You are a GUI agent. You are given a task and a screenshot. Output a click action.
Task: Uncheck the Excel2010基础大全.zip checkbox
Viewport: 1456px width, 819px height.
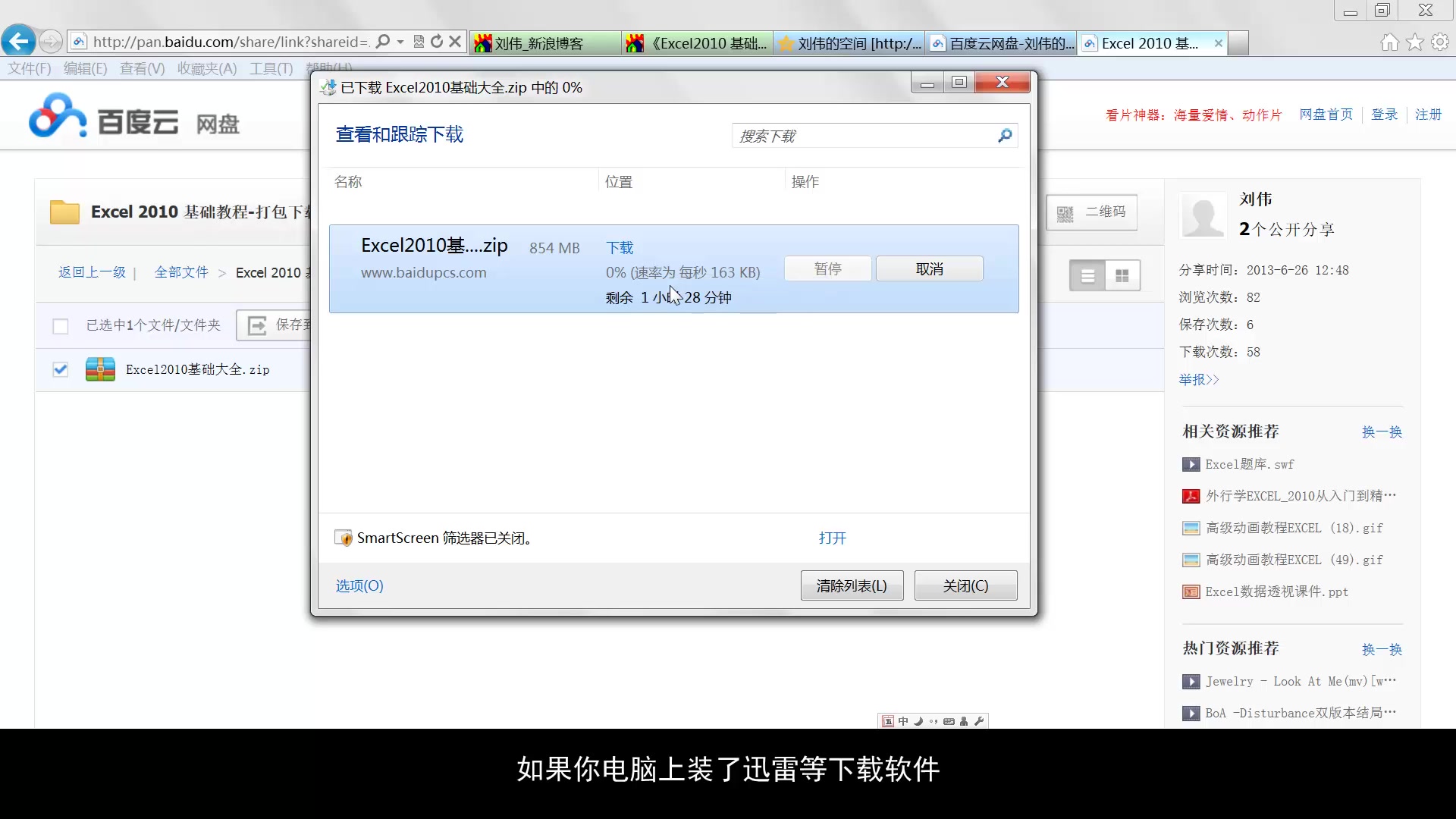click(x=61, y=369)
